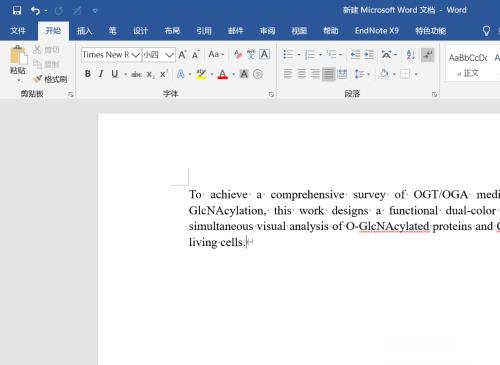This screenshot has height=365, width=500.
Task: Toggle character shading gray A
Action: [244, 74]
